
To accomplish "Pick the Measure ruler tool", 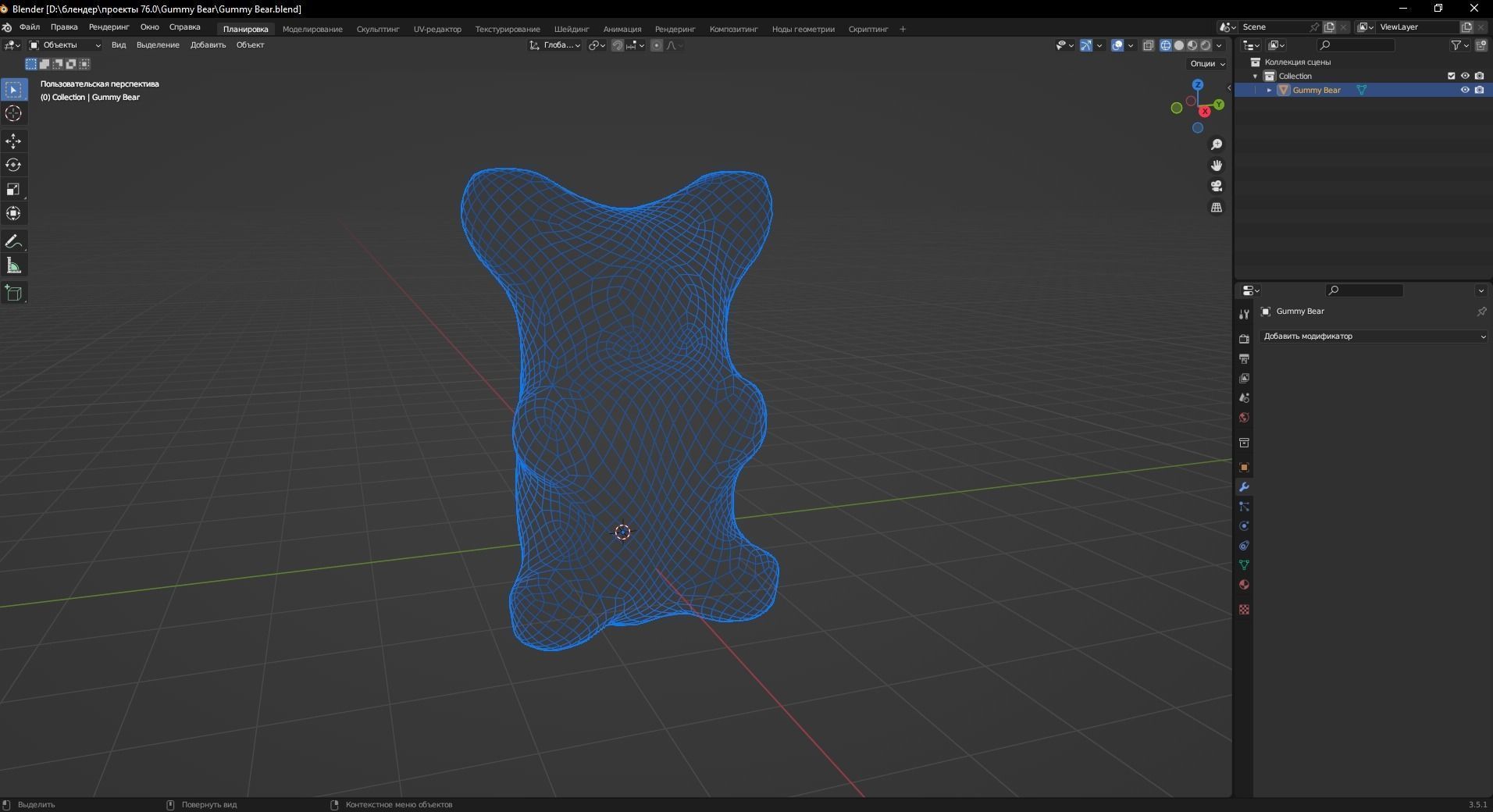I will click(13, 265).
